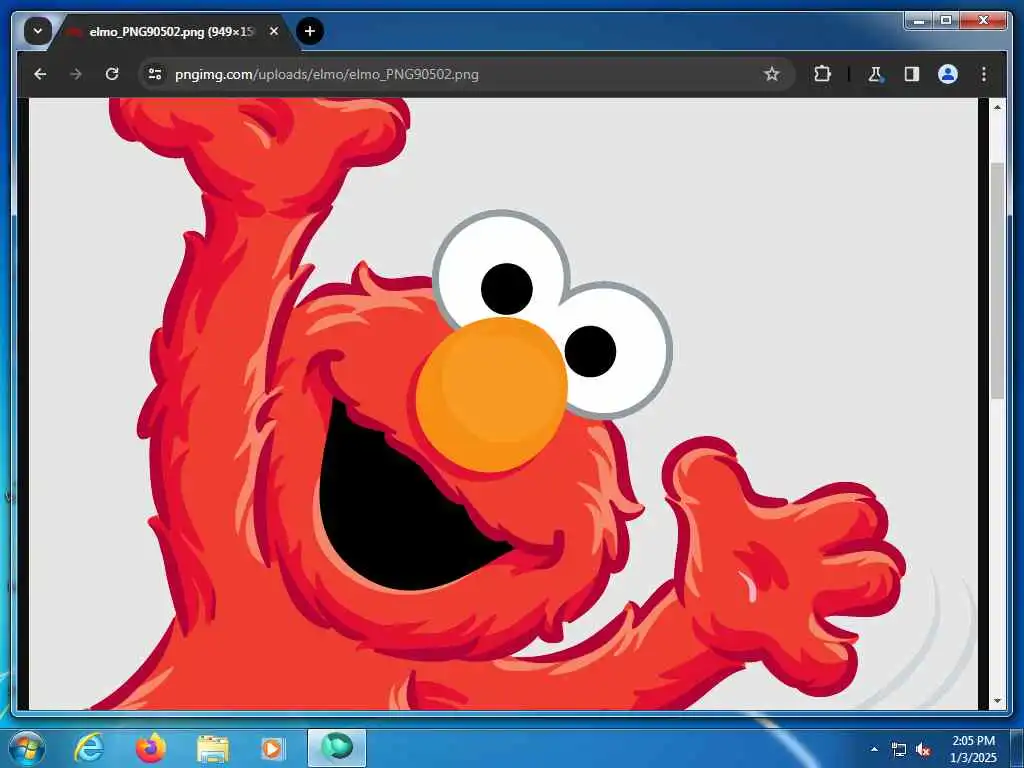The image size is (1024, 768).
Task: Toggle the browser side panel
Action: tap(912, 74)
